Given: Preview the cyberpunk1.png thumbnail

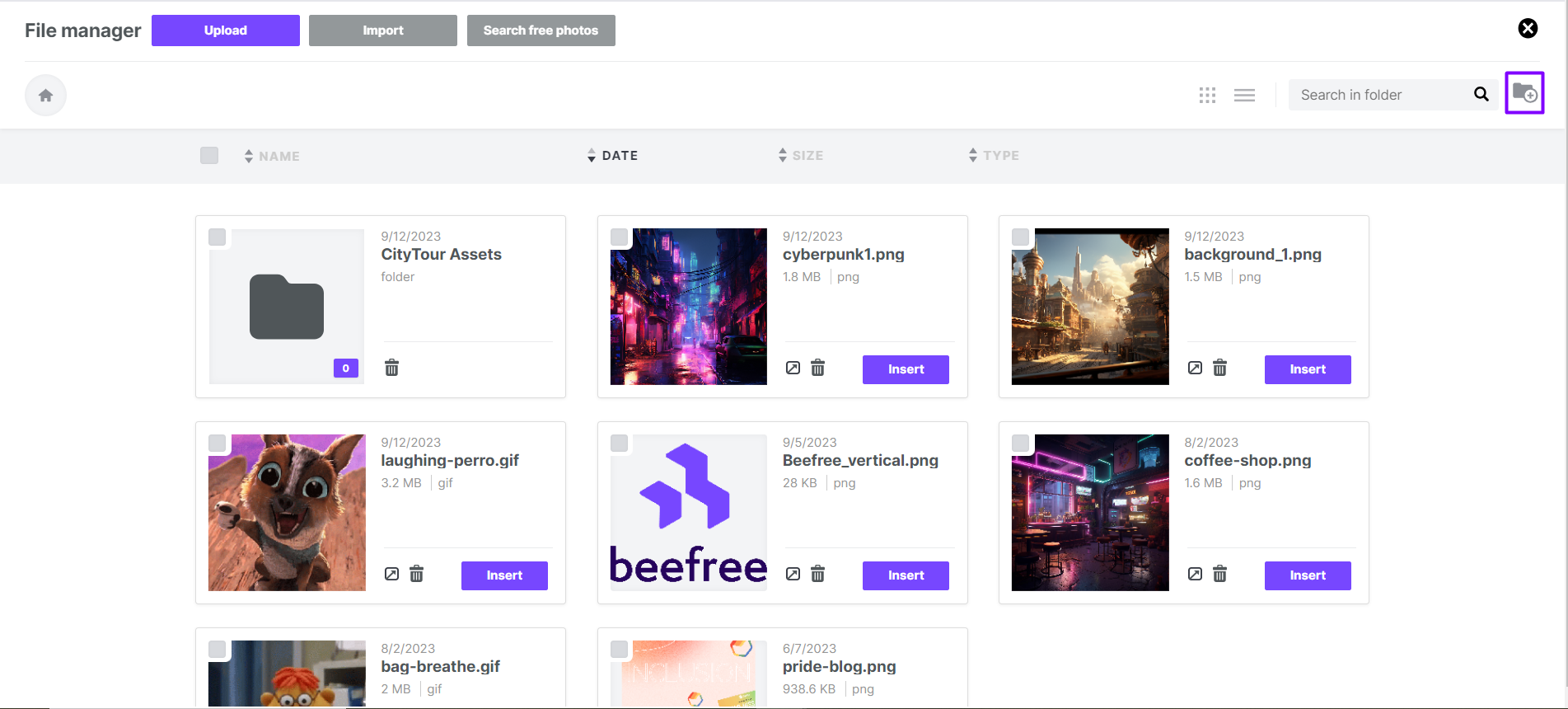Looking at the screenshot, I should 689,307.
